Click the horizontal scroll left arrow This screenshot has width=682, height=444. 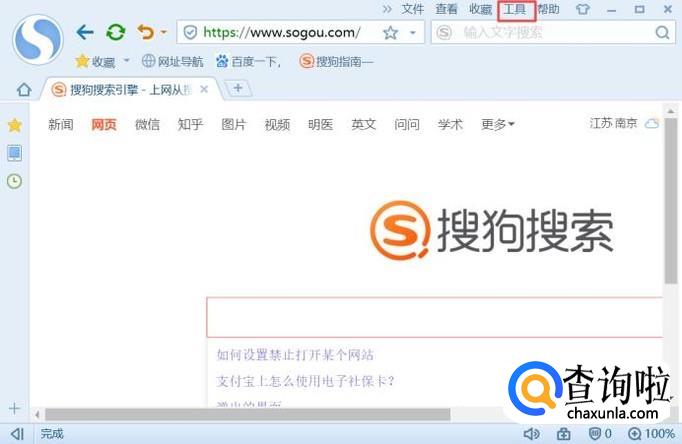point(38,414)
